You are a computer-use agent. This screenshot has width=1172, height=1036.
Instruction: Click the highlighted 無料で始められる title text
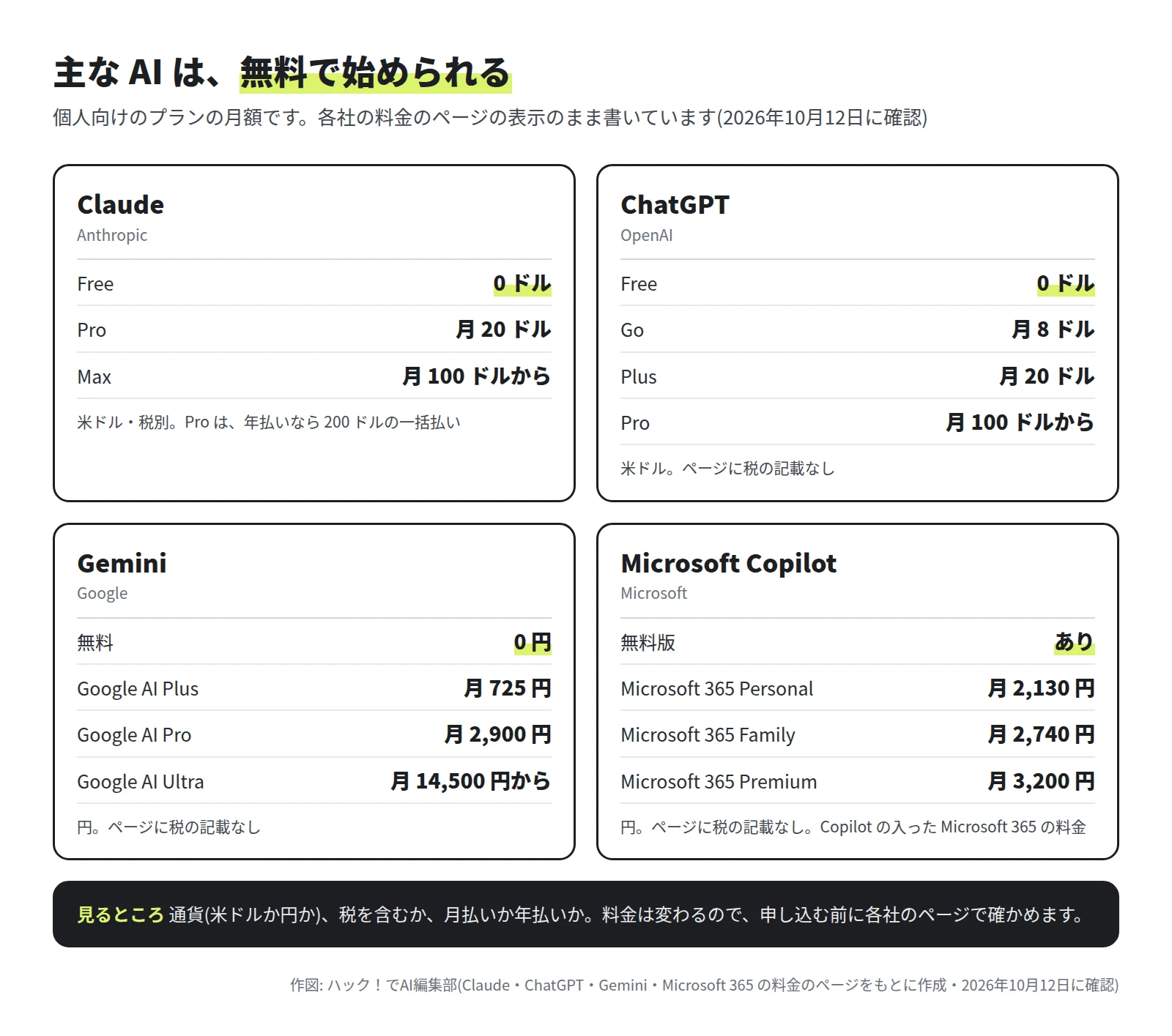click(375, 72)
